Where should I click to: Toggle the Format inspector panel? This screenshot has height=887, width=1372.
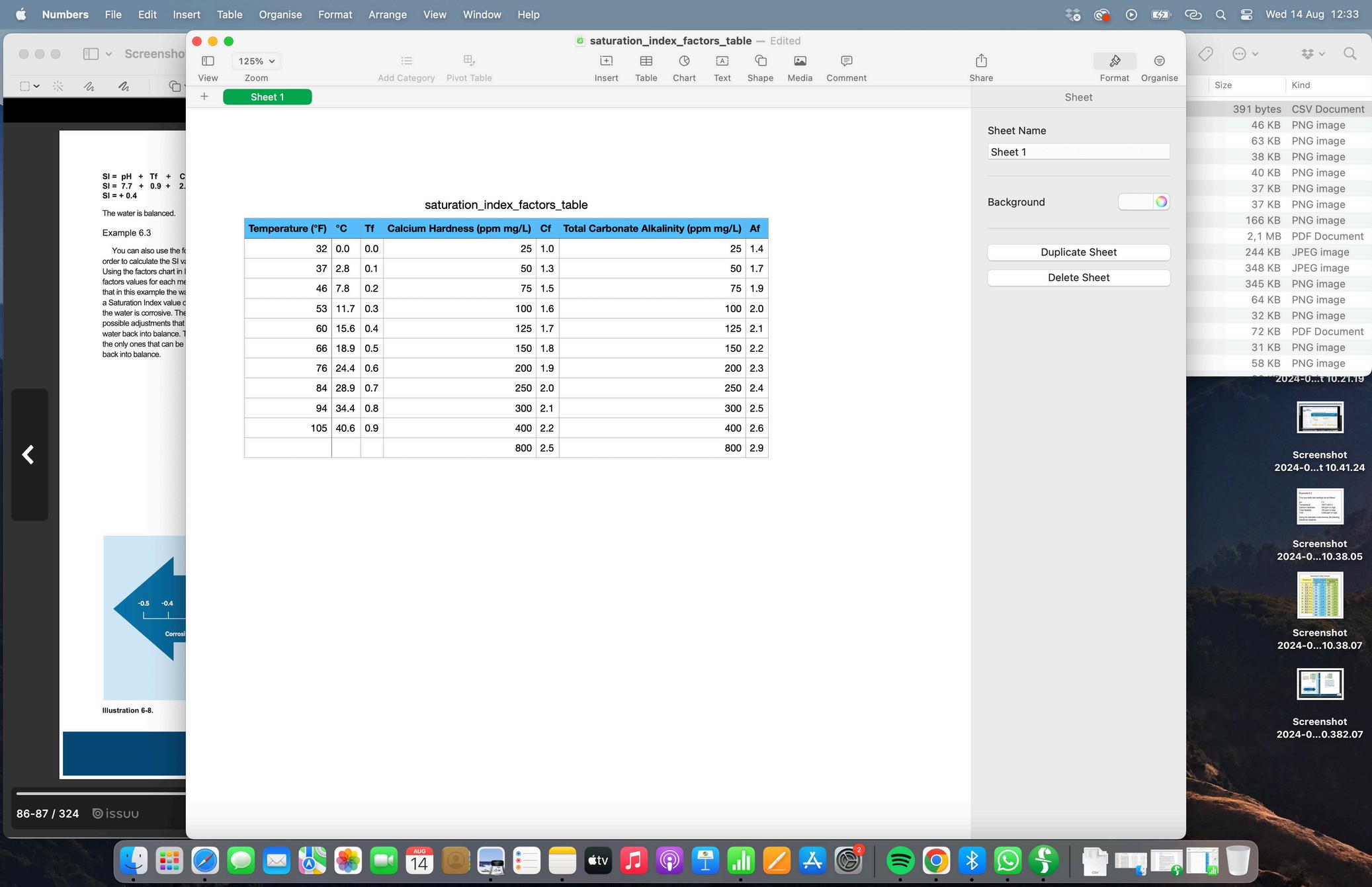point(1114,62)
